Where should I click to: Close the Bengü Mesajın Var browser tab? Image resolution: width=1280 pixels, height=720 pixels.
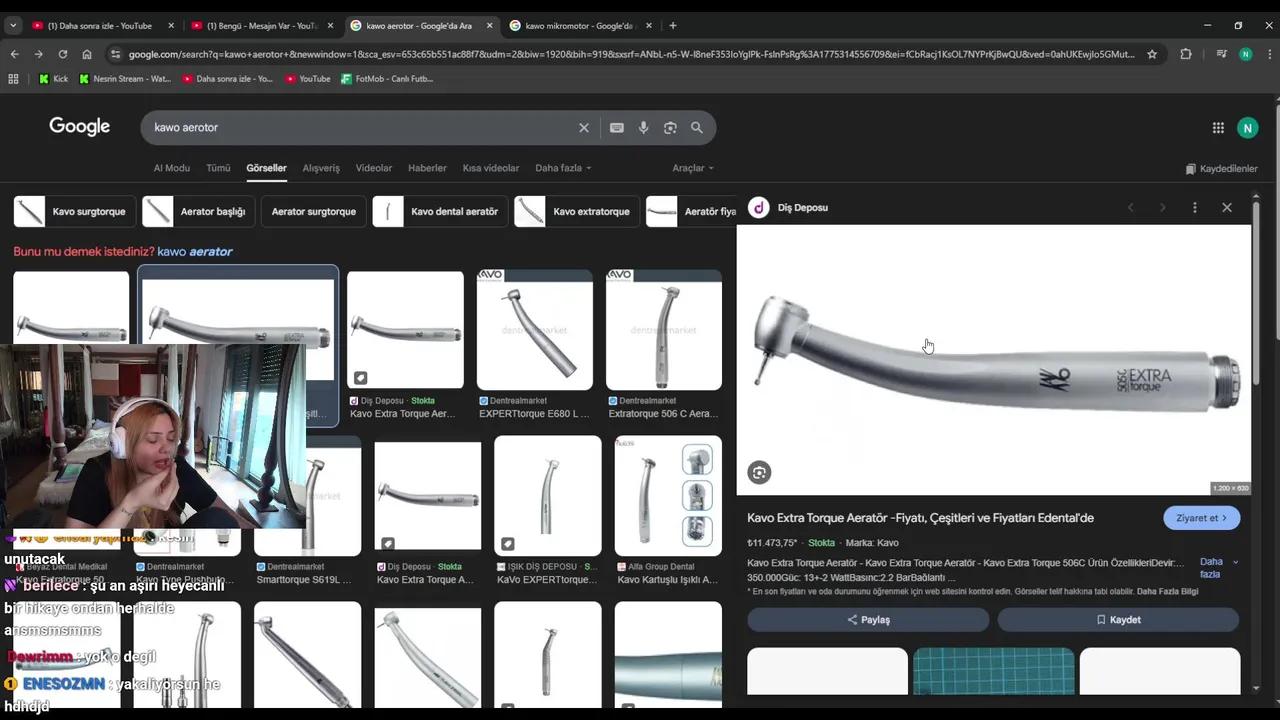point(330,25)
